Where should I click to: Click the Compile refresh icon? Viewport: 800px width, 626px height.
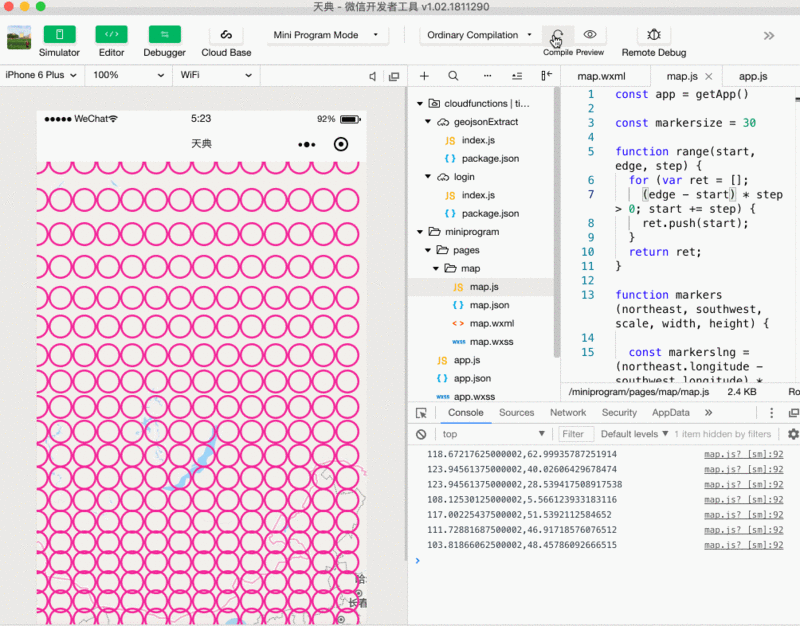click(557, 36)
